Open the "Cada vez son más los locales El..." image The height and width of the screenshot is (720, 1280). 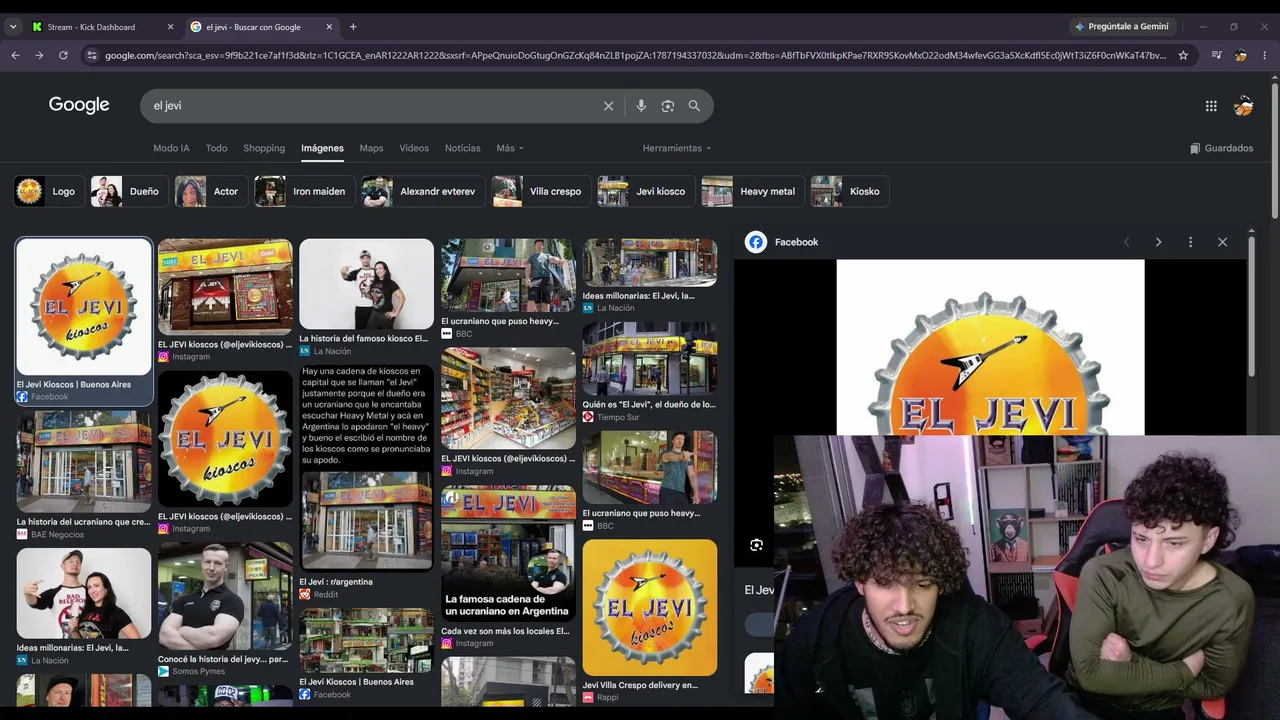[x=508, y=554]
